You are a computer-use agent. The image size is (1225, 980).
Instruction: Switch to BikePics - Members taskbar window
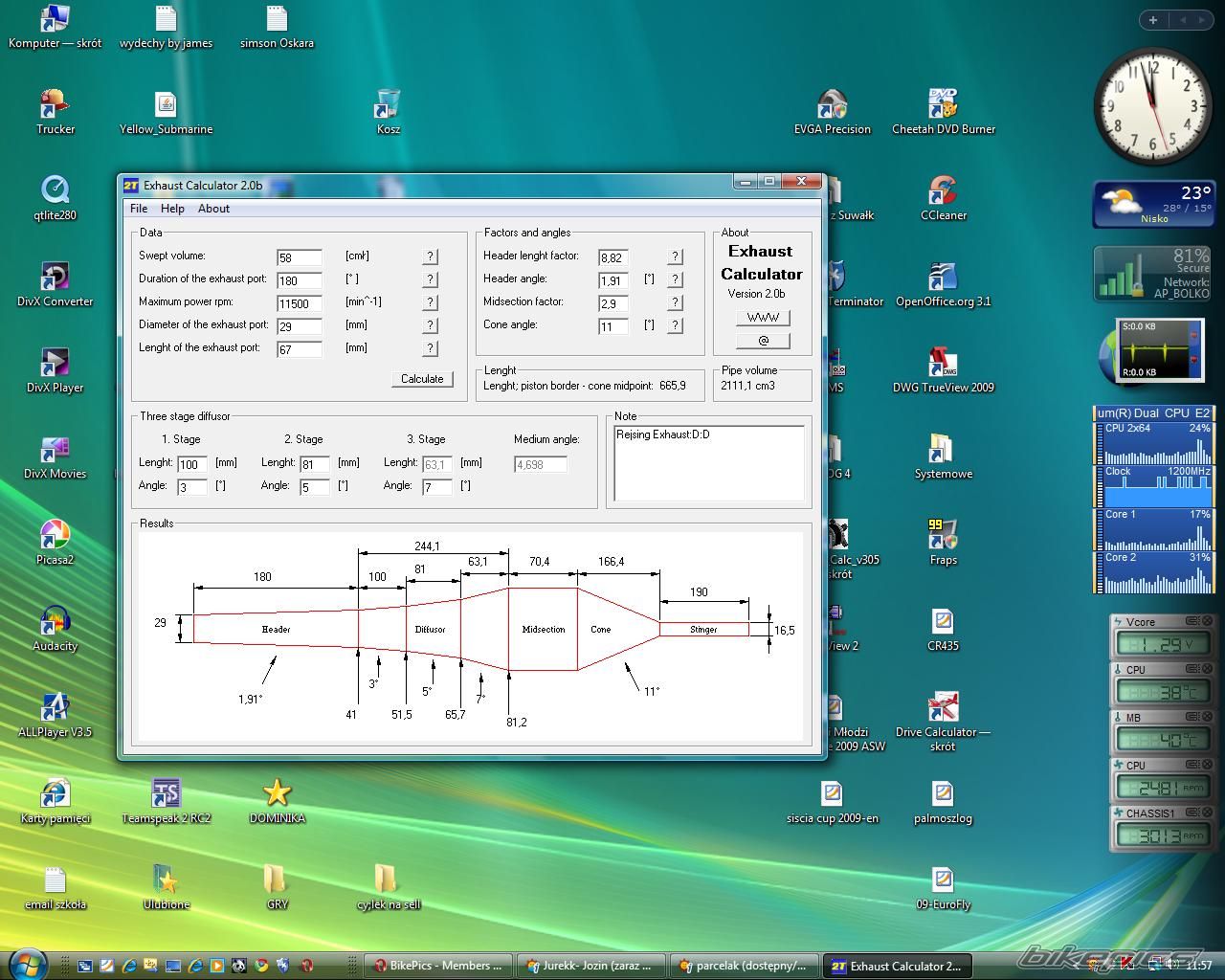[438, 966]
